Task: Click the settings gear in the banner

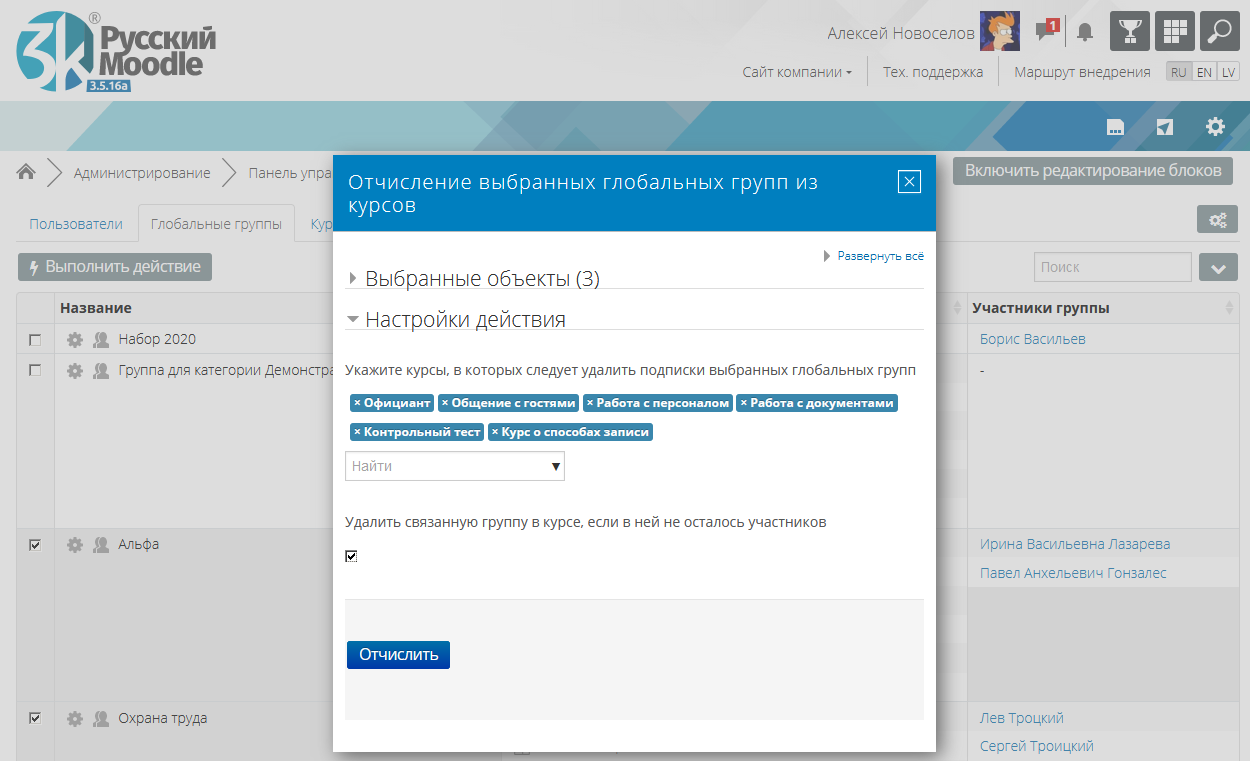Action: tap(1215, 127)
